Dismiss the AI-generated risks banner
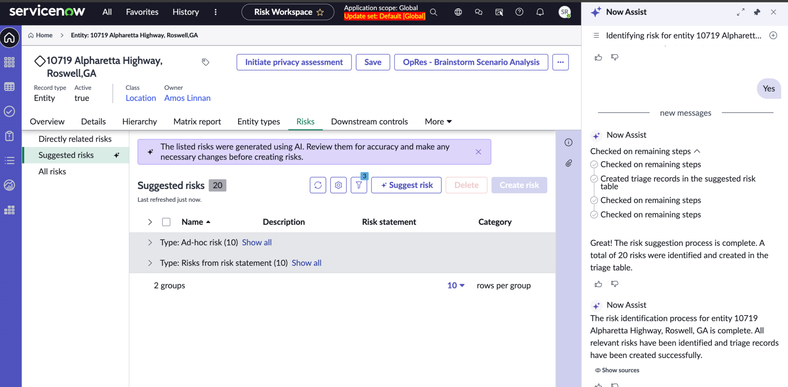788x387 pixels. point(478,152)
